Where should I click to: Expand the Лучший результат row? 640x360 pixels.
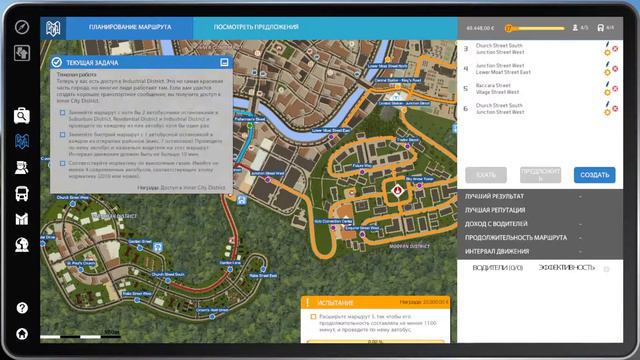click(x=540, y=196)
